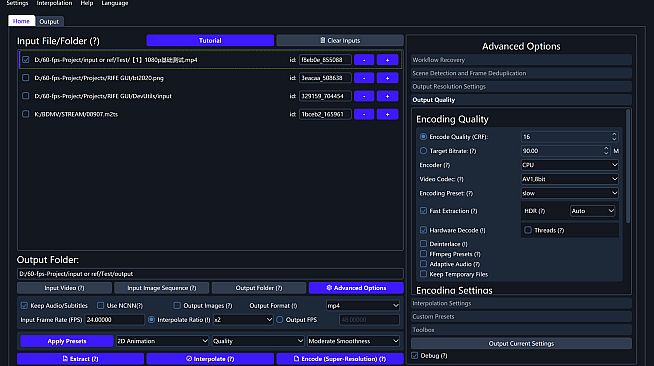
Task: Adjust the Target Bitrate spinner arrows
Action: pos(606,151)
